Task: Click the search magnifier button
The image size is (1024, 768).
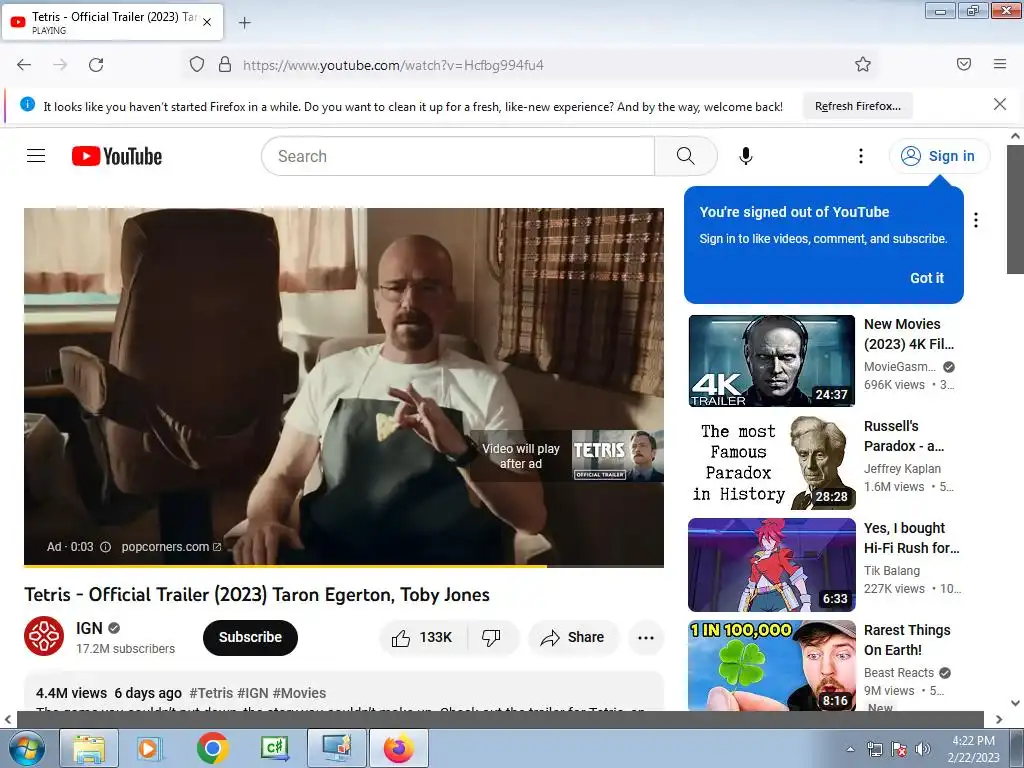Action: click(x=686, y=156)
